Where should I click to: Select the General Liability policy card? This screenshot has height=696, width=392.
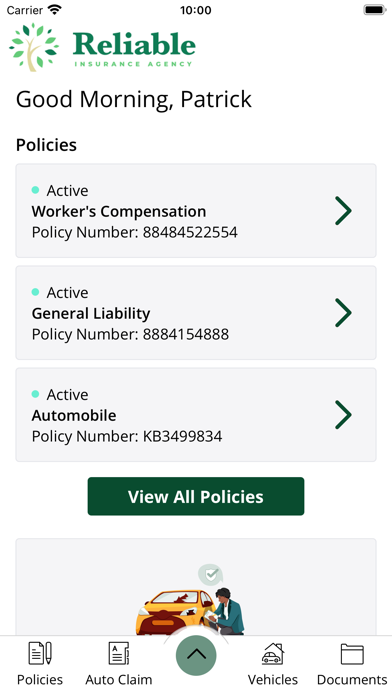coord(196,312)
